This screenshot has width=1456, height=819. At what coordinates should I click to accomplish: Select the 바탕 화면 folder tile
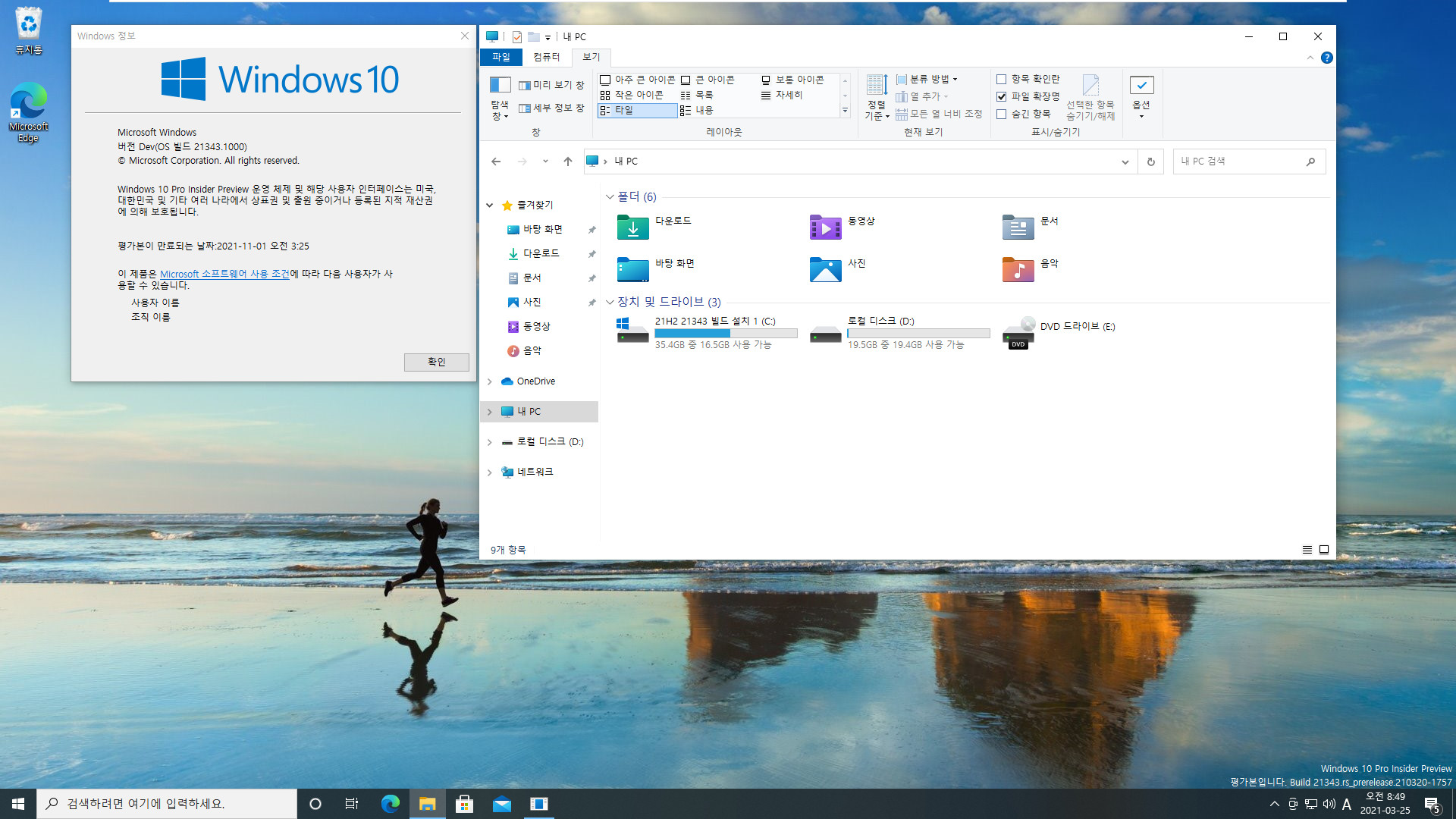click(656, 269)
